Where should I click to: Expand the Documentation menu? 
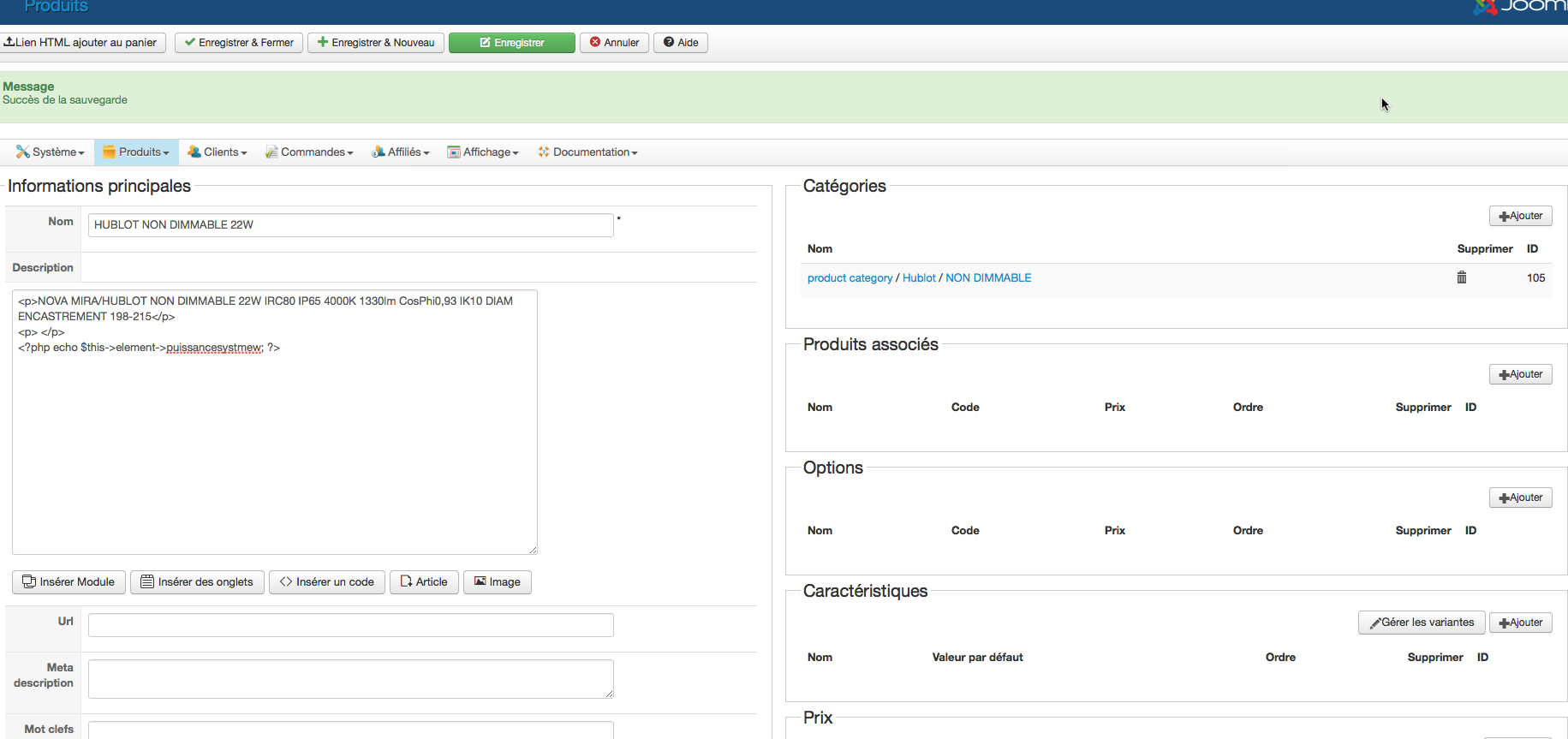[587, 152]
